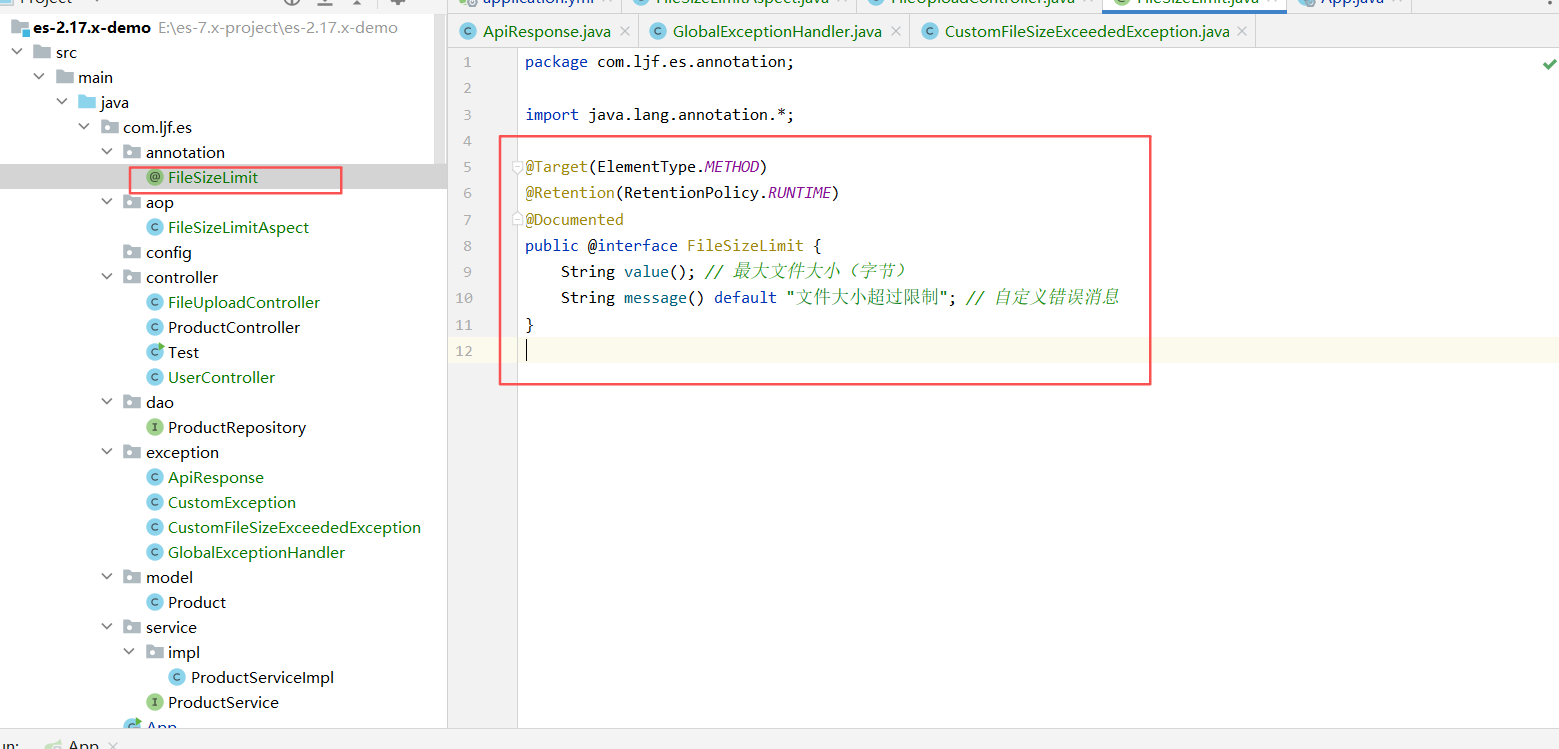Collapse the impl package
The image size is (1559, 749).
[x=130, y=652]
